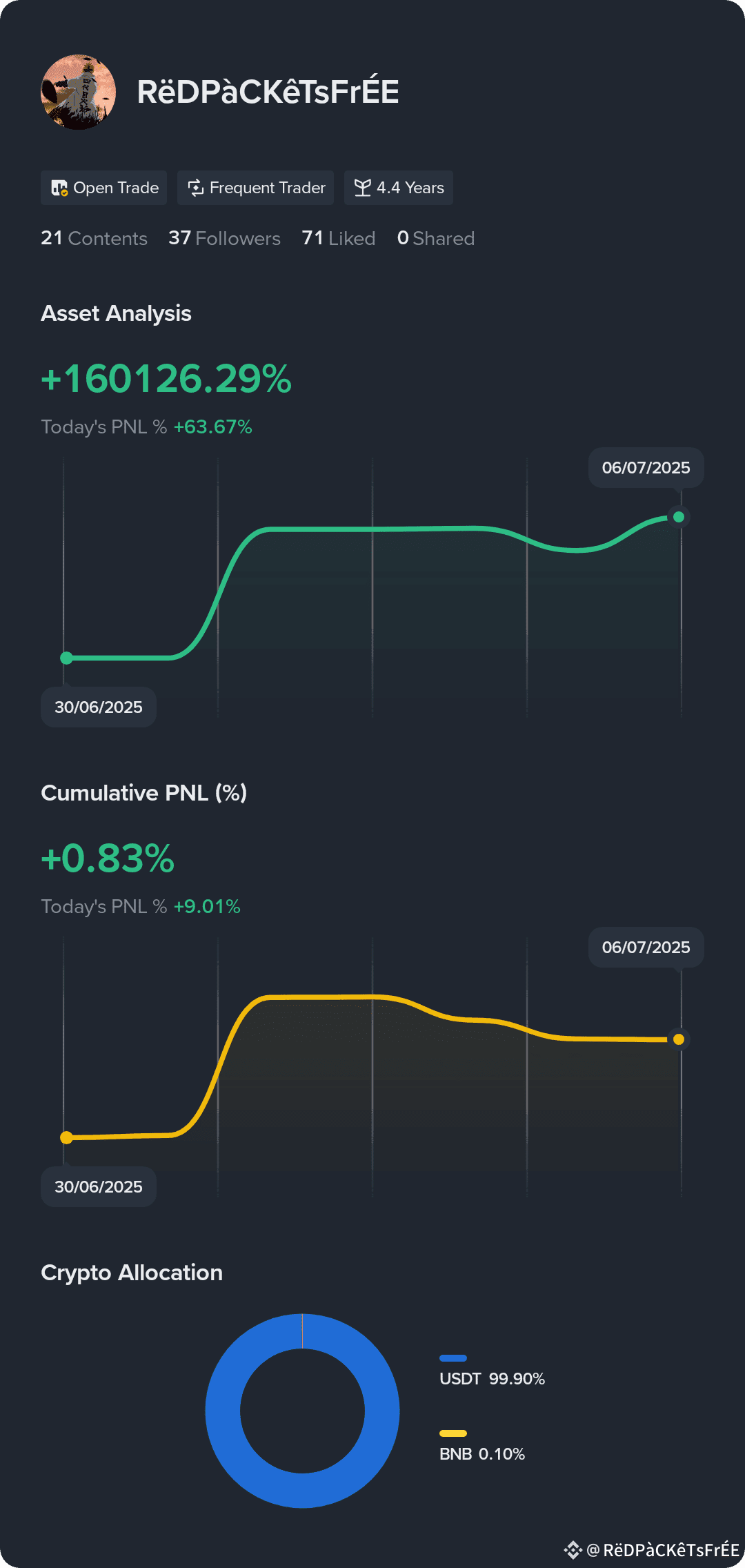The image size is (745, 1568).
Task: Select the yellow end point on PNL chart
Action: 679,1039
